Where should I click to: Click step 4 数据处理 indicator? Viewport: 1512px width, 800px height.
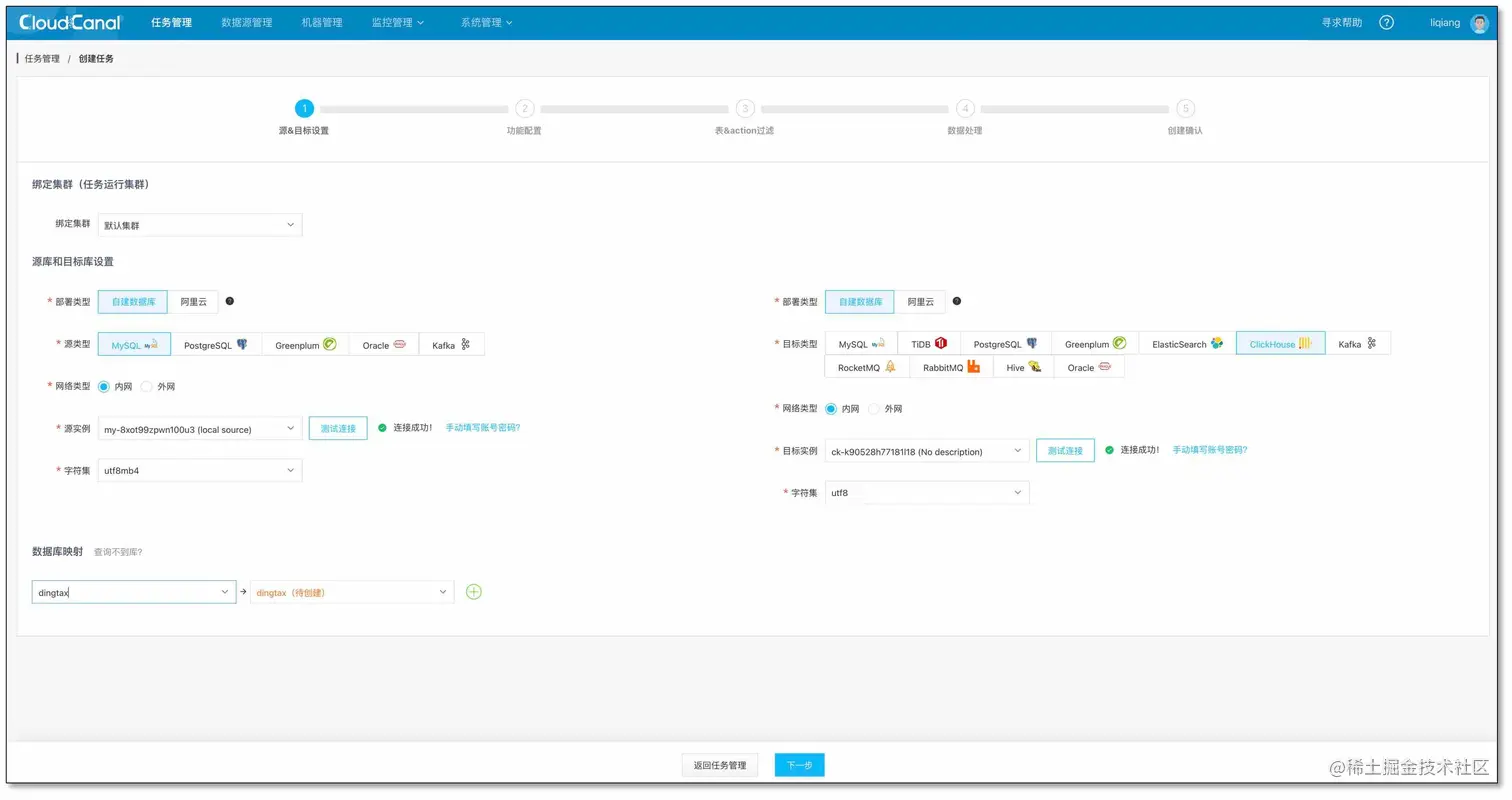click(965, 108)
